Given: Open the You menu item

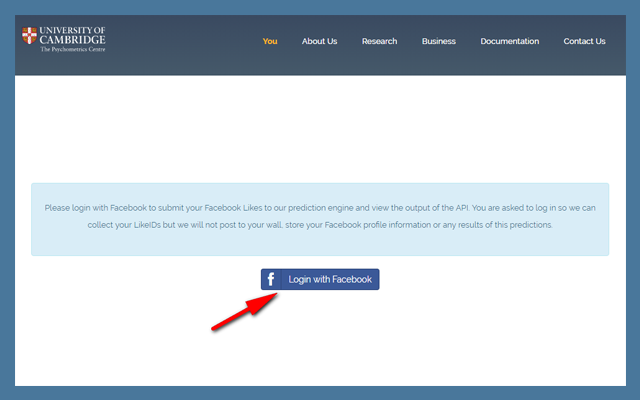Looking at the screenshot, I should coord(270,41).
